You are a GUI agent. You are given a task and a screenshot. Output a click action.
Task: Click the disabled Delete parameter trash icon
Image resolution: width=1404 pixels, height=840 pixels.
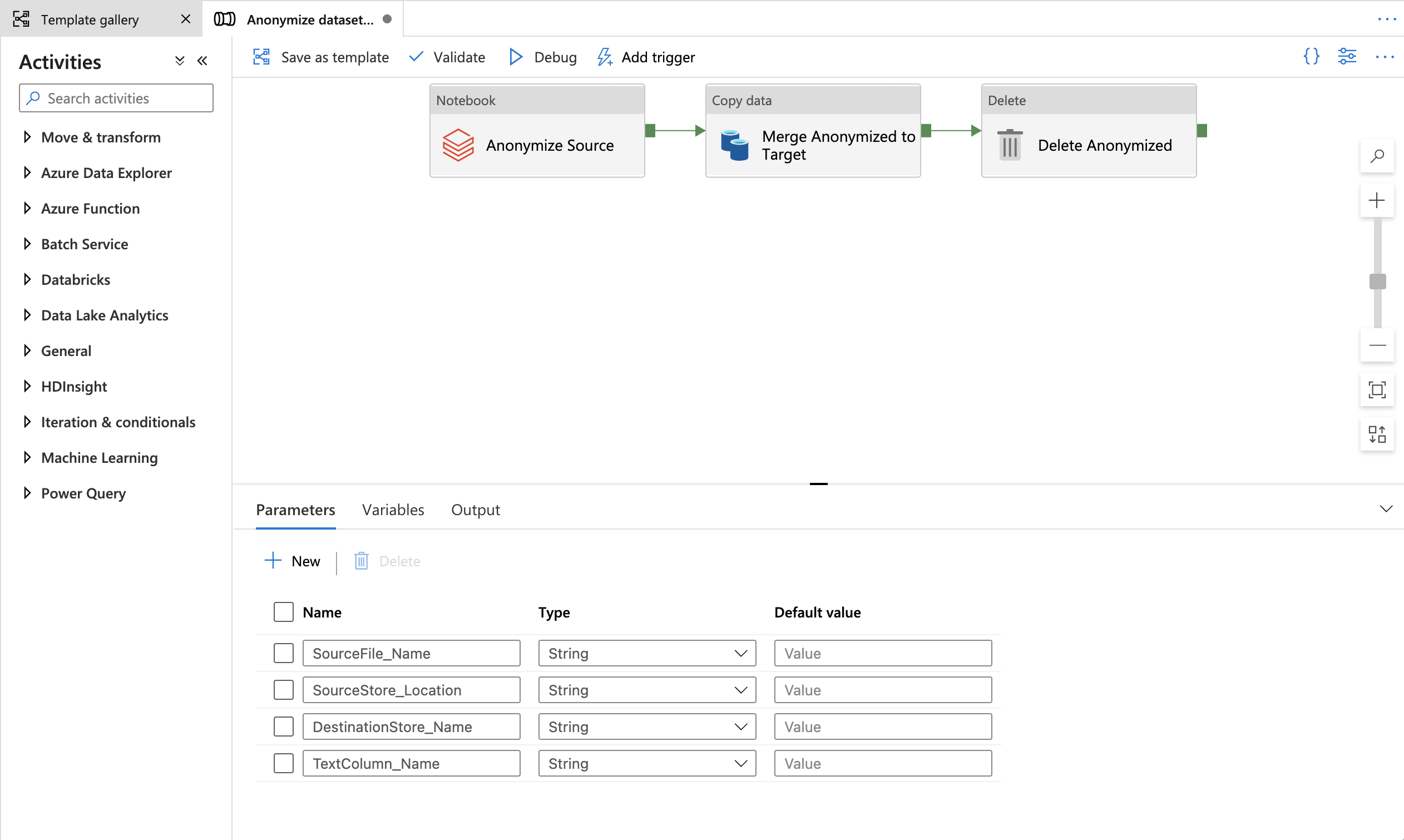click(x=361, y=560)
